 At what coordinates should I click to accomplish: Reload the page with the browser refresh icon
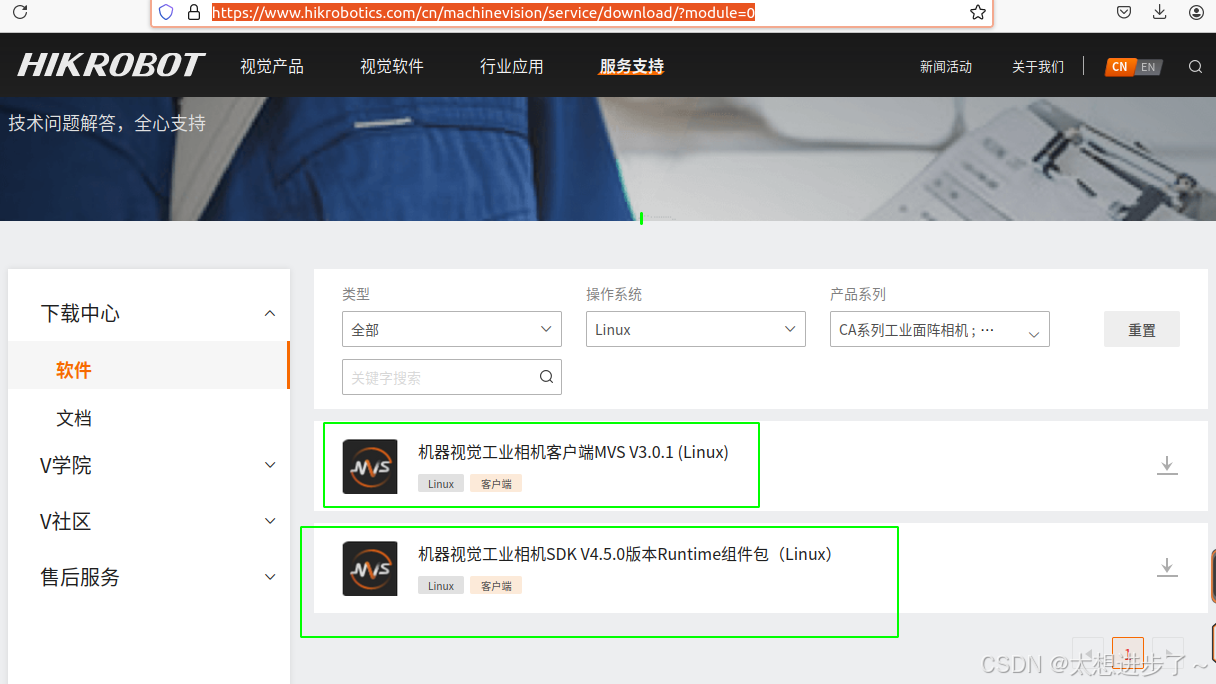click(x=19, y=12)
